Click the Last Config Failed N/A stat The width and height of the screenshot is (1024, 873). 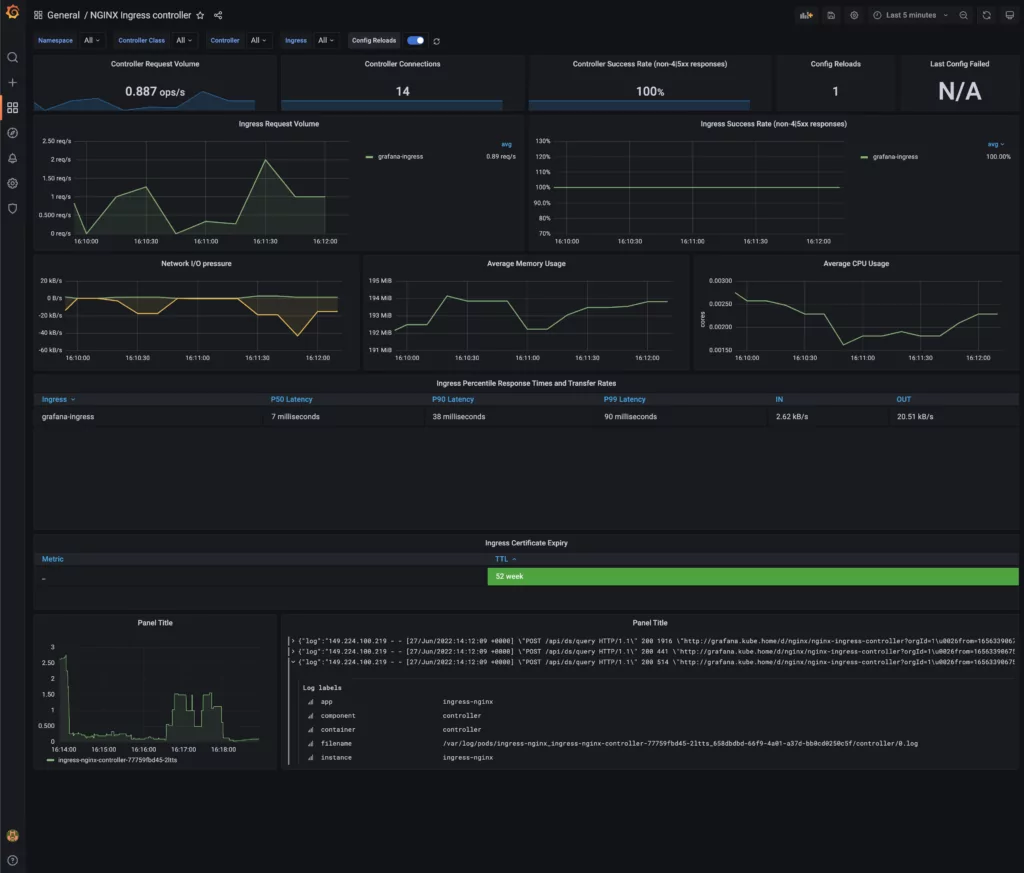click(x=959, y=91)
